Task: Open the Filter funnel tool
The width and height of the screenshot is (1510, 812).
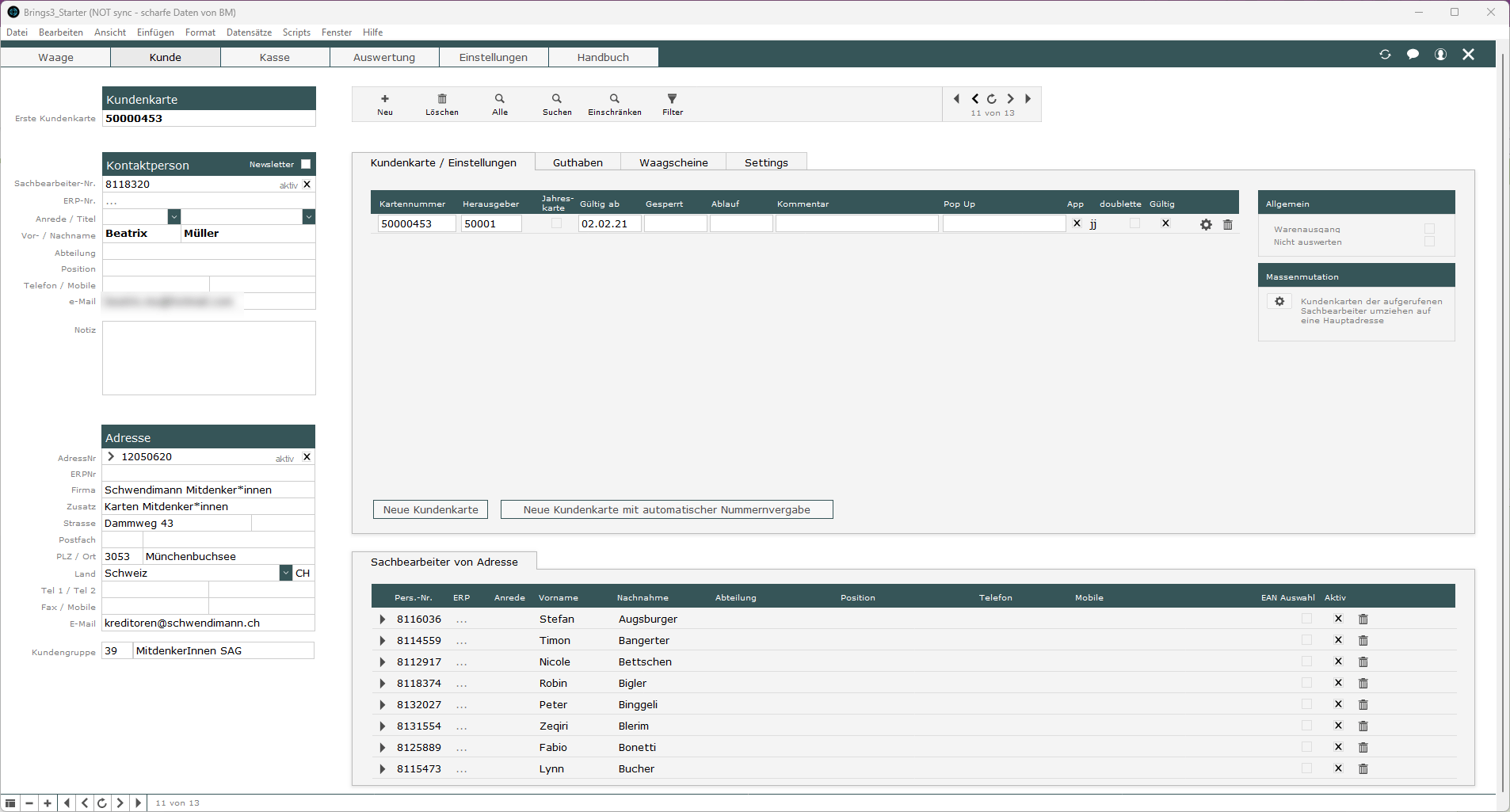Action: [673, 99]
